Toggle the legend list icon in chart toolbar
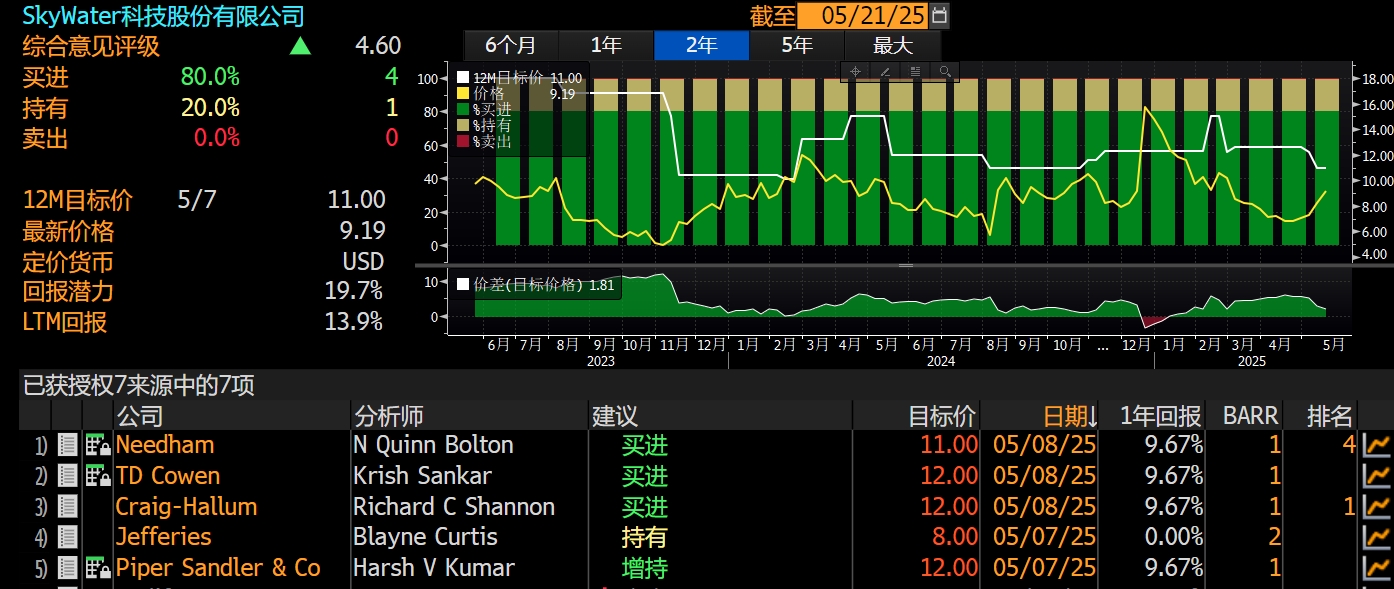Screen dimensions: 1394x589 pyautogui.click(x=915, y=71)
